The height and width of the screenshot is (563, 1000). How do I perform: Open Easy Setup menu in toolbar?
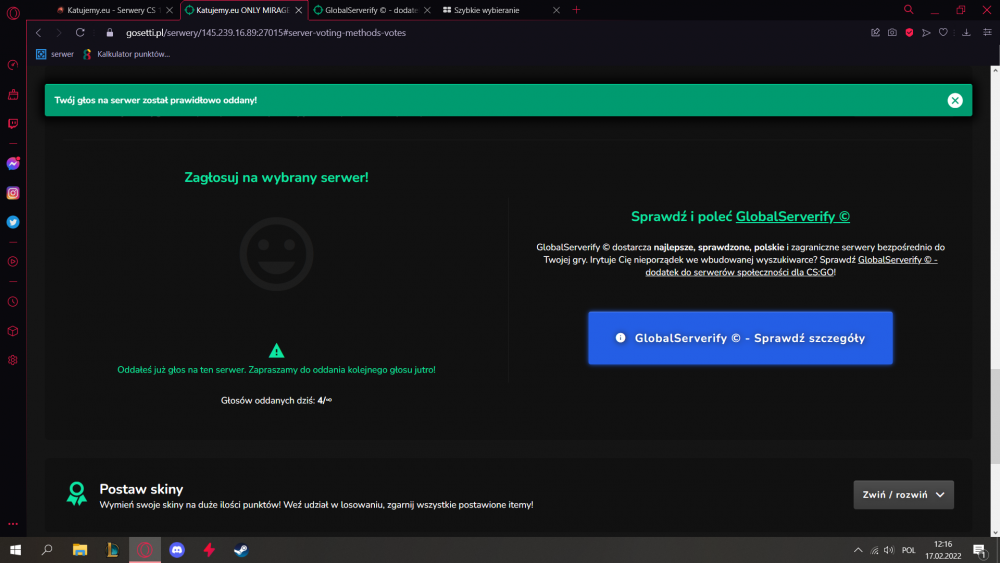[987, 33]
